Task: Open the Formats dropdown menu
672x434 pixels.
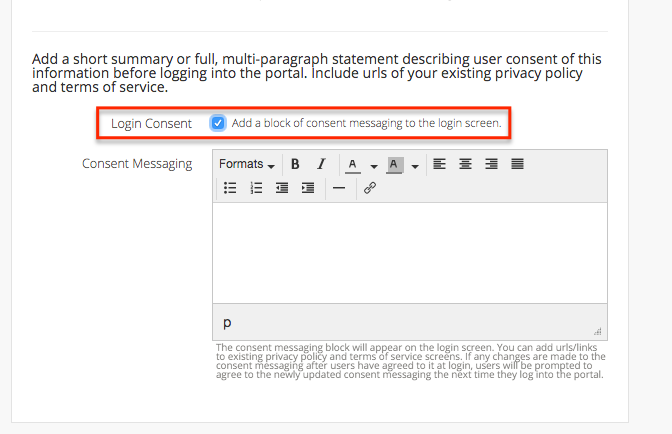Action: 246,164
